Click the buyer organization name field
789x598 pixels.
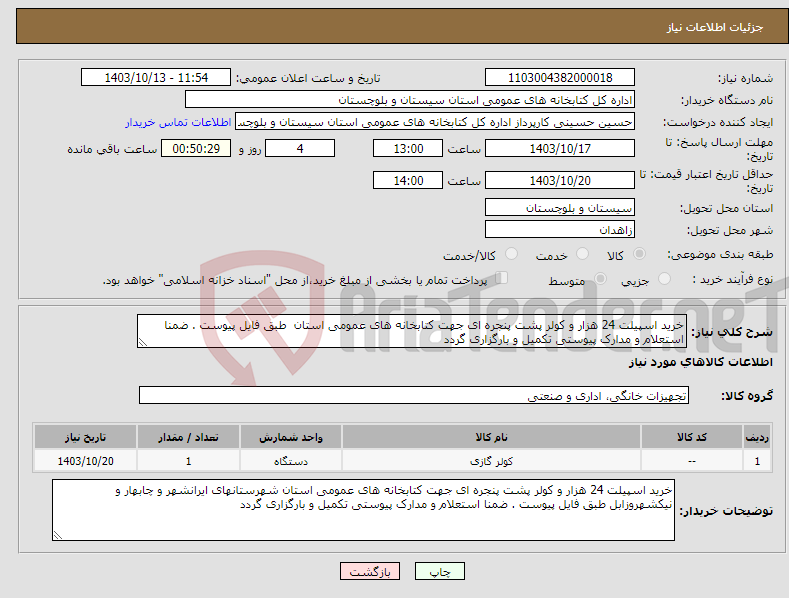(x=410, y=100)
